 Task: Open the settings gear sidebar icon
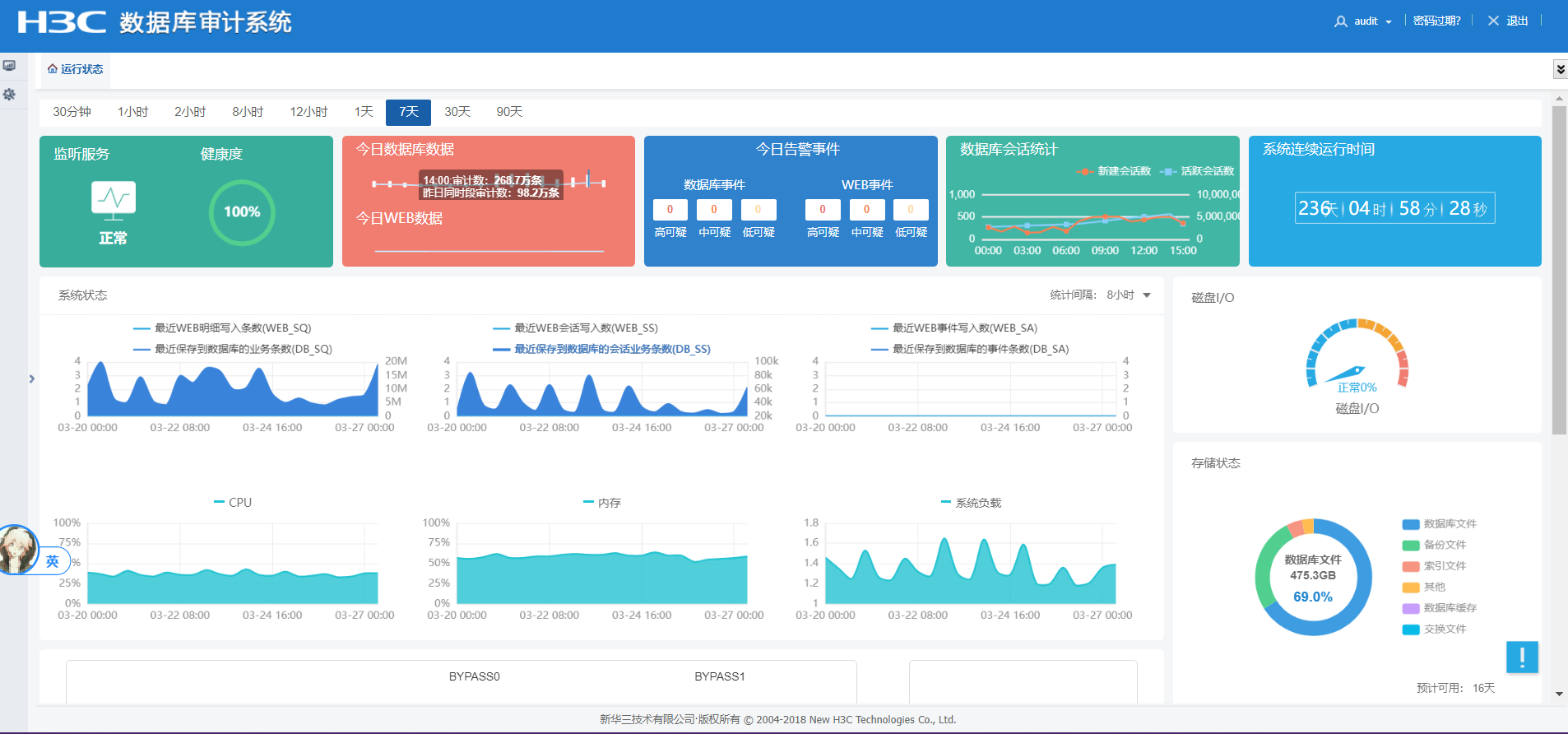coord(9,95)
